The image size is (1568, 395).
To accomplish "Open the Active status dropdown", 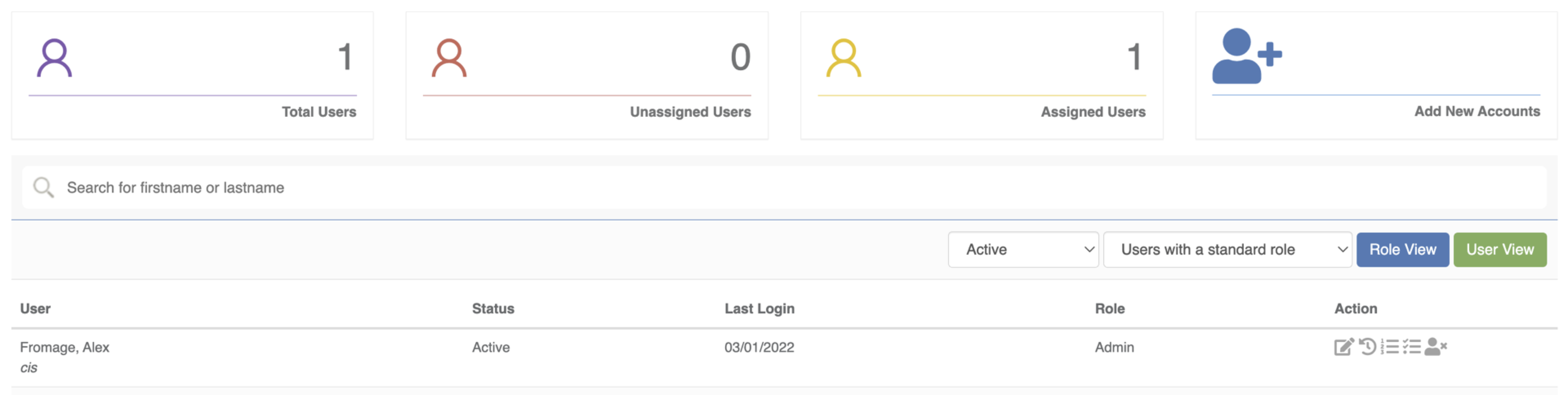I will tap(1022, 250).
